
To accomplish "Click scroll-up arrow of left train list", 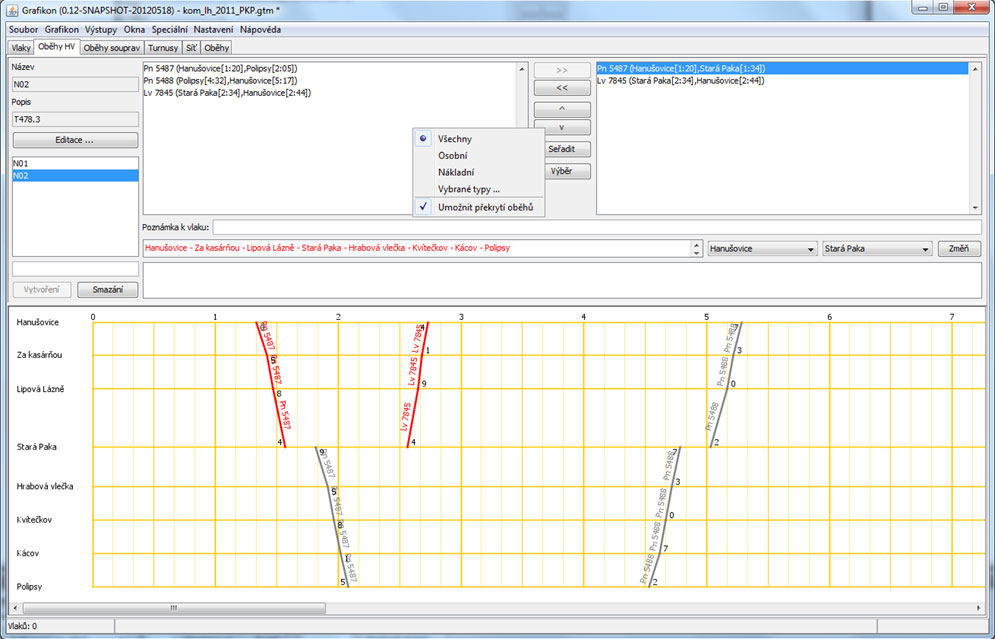I will coord(522,69).
